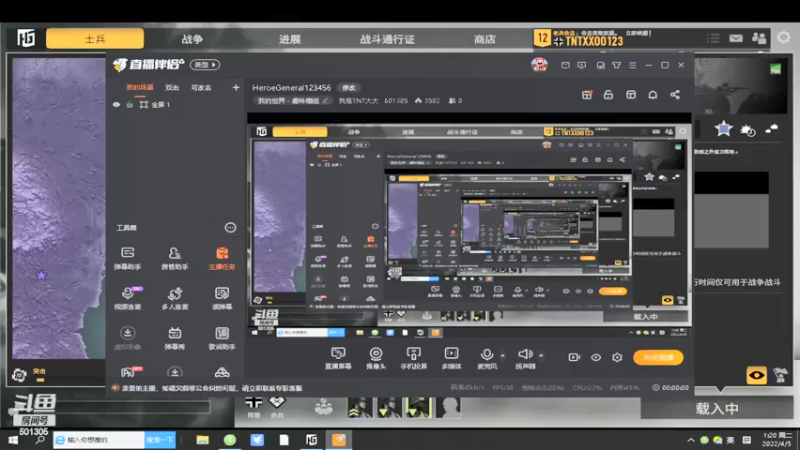Toggle the recording camera icon
The height and width of the screenshot is (450, 800).
coord(574,357)
